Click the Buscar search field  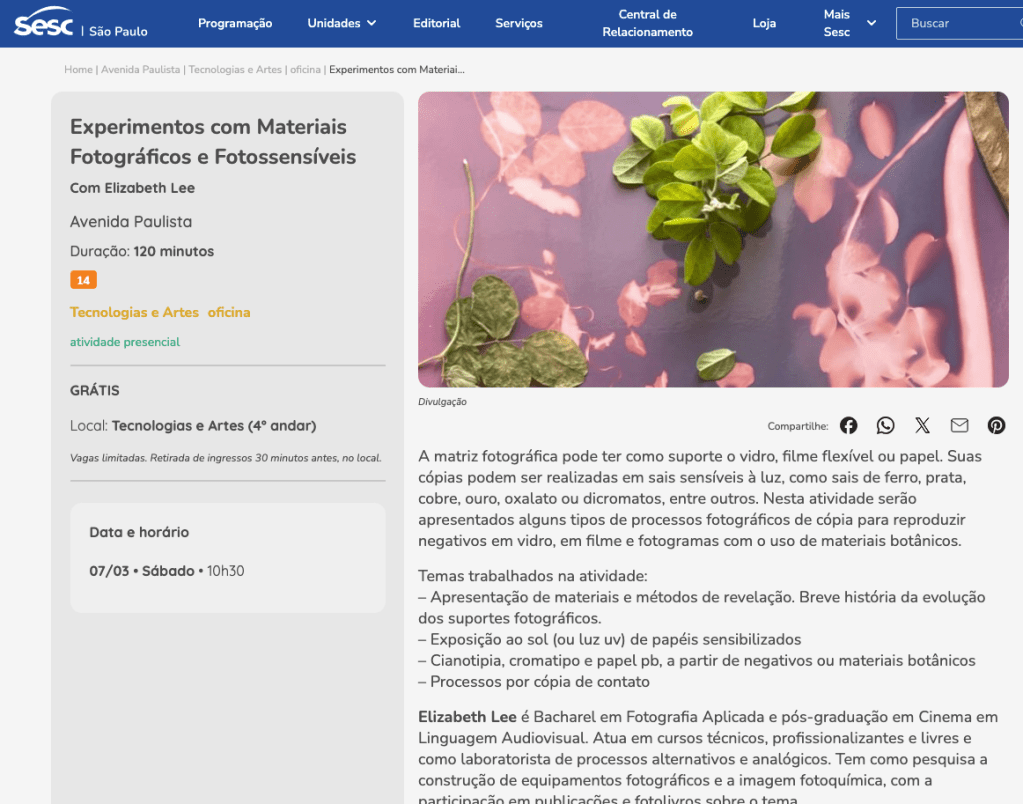point(958,23)
